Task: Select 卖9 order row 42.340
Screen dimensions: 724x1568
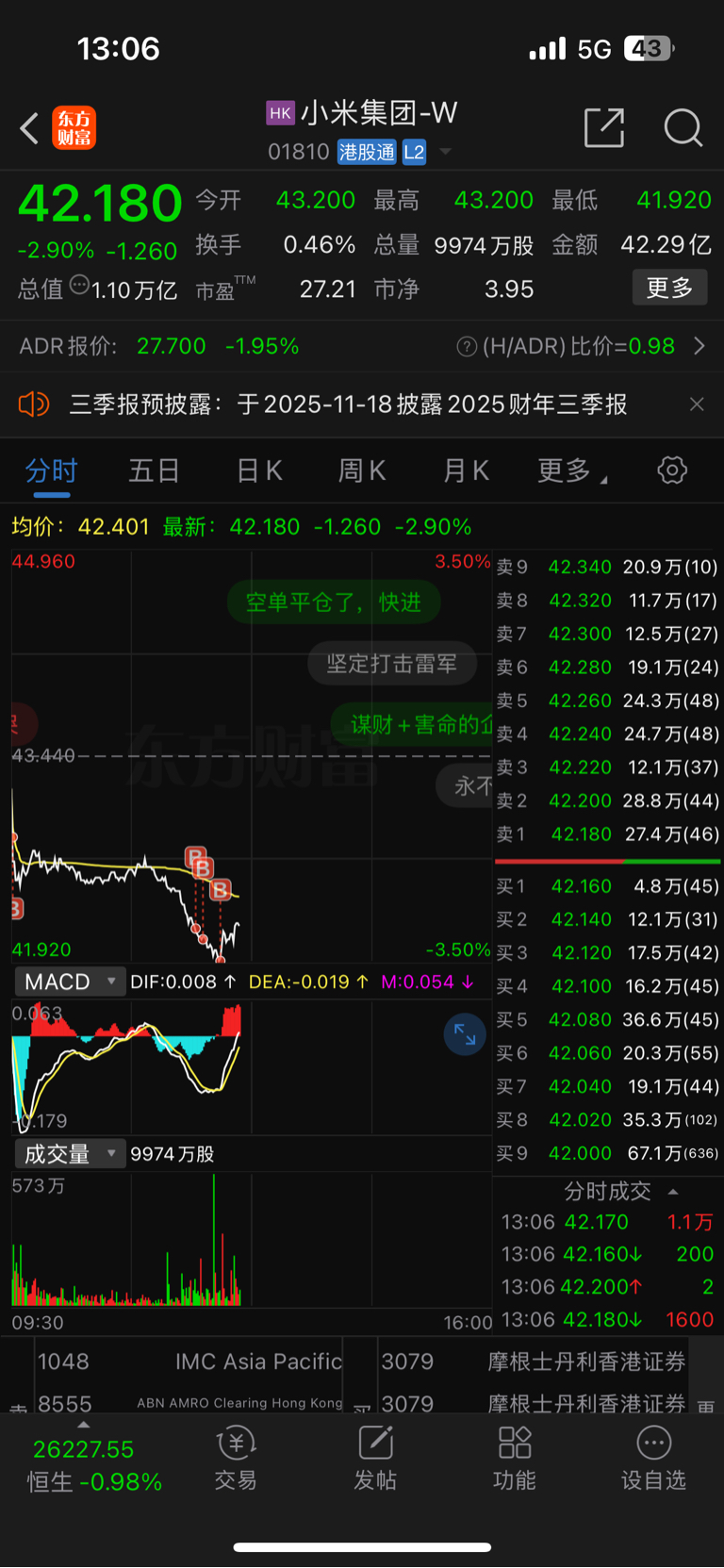Action: click(607, 567)
